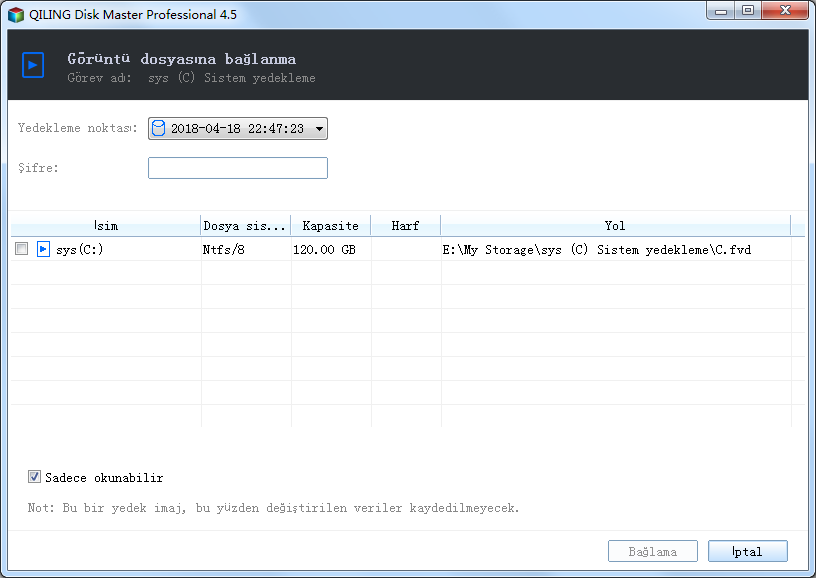The height and width of the screenshot is (578, 816).
Task: Click the mount image play icon in header
Action: pos(33,65)
